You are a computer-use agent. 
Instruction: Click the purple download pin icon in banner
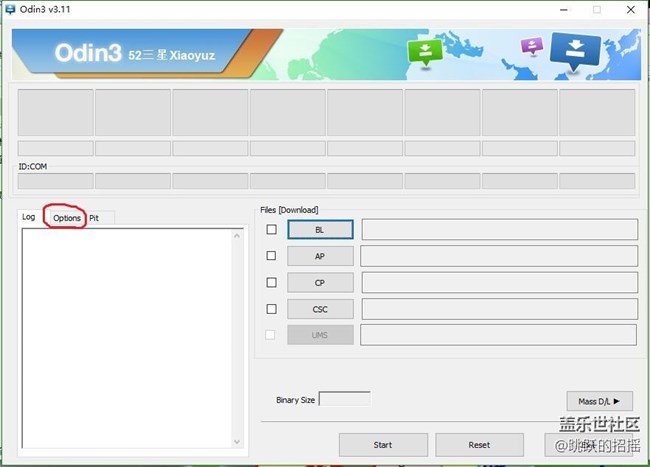(532, 46)
